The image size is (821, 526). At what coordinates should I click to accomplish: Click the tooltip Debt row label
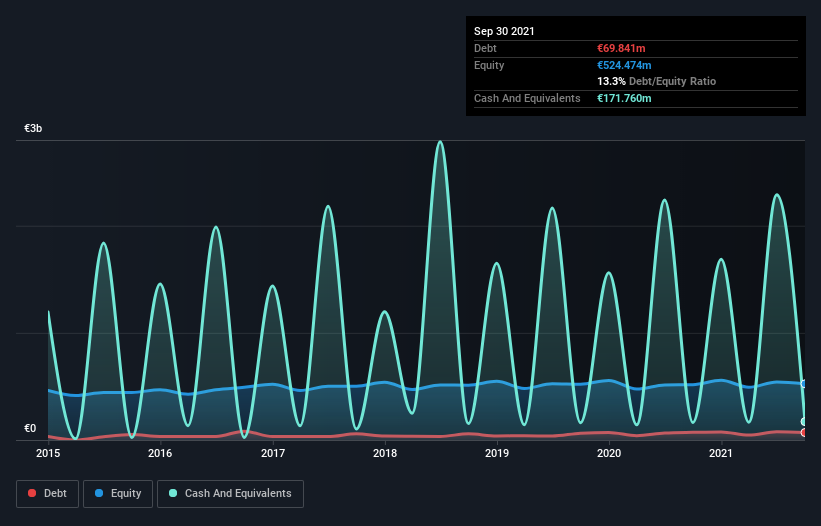pyautogui.click(x=485, y=48)
